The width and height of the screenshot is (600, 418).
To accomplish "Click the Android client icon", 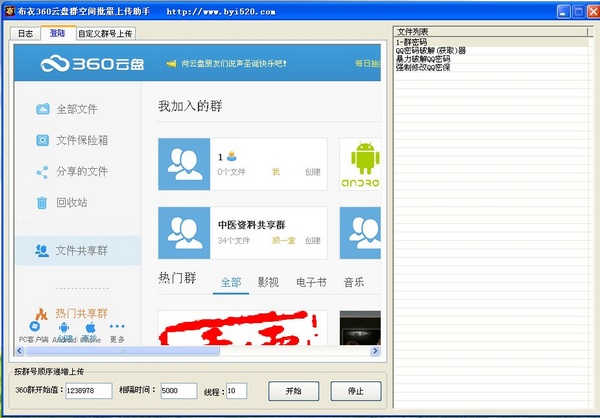I will [64, 327].
